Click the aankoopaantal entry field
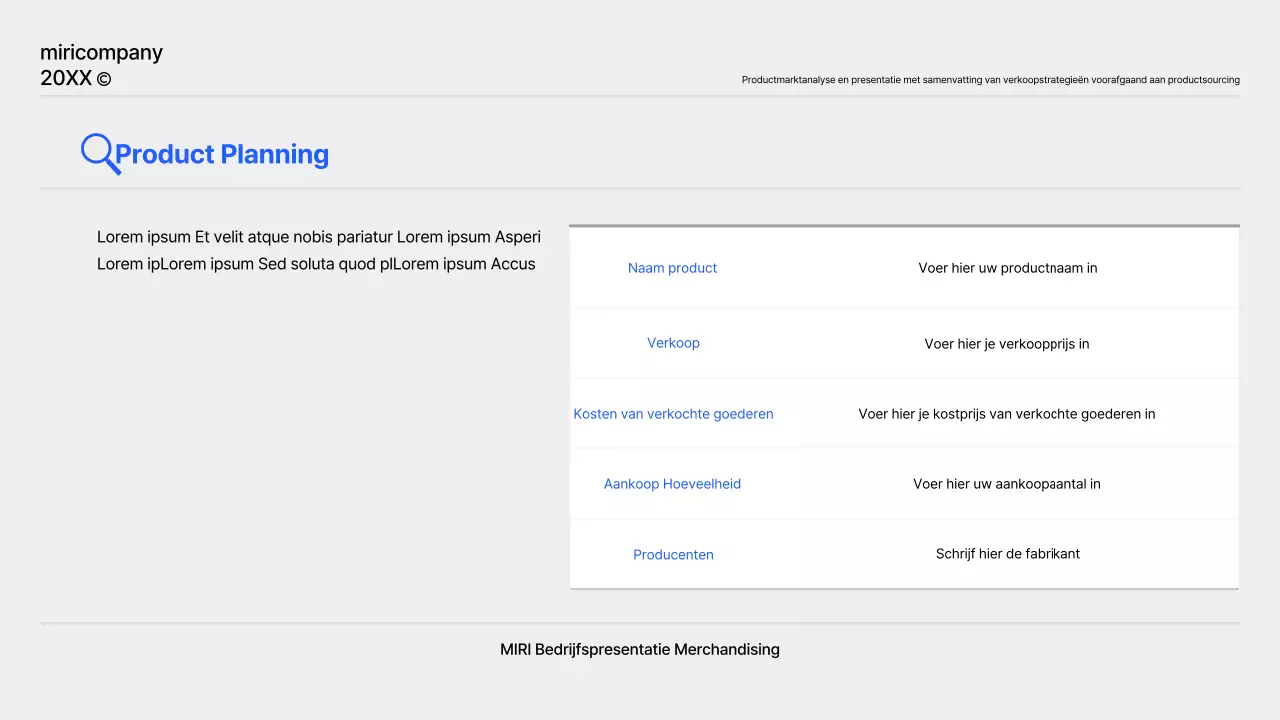The height and width of the screenshot is (720, 1280). point(1007,483)
